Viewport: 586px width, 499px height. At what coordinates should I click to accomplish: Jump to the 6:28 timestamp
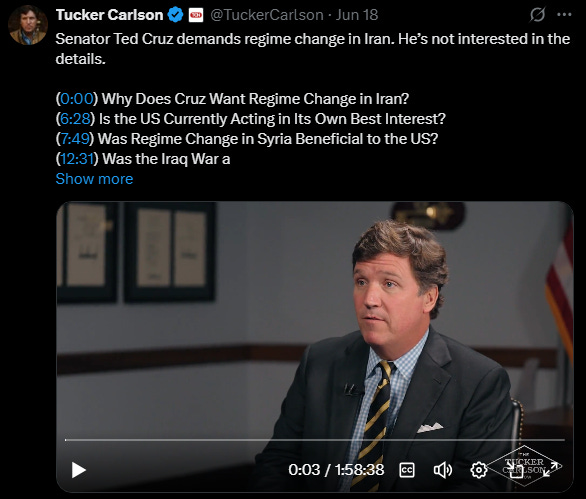tap(75, 119)
